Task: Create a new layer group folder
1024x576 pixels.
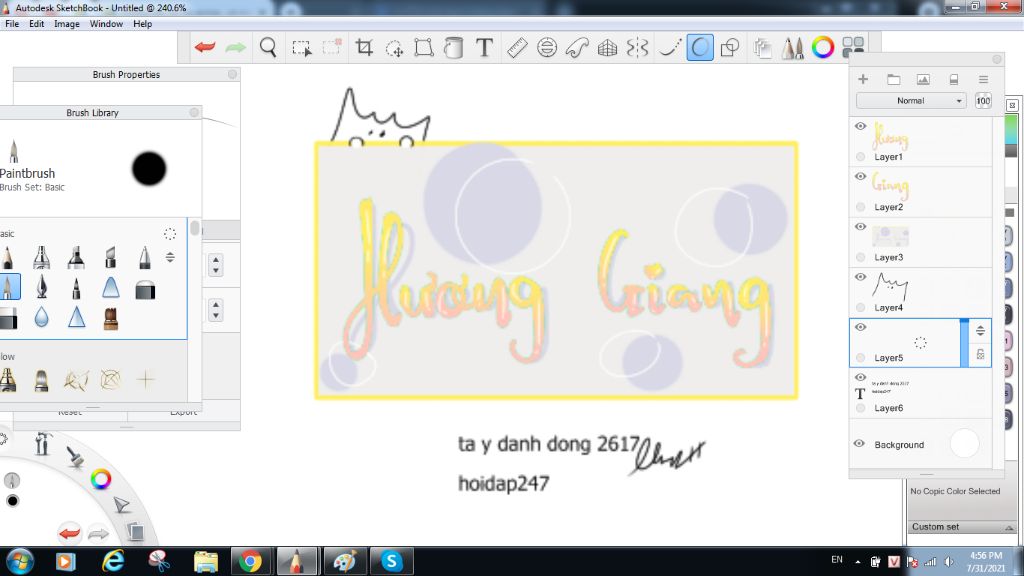Action: (893, 80)
